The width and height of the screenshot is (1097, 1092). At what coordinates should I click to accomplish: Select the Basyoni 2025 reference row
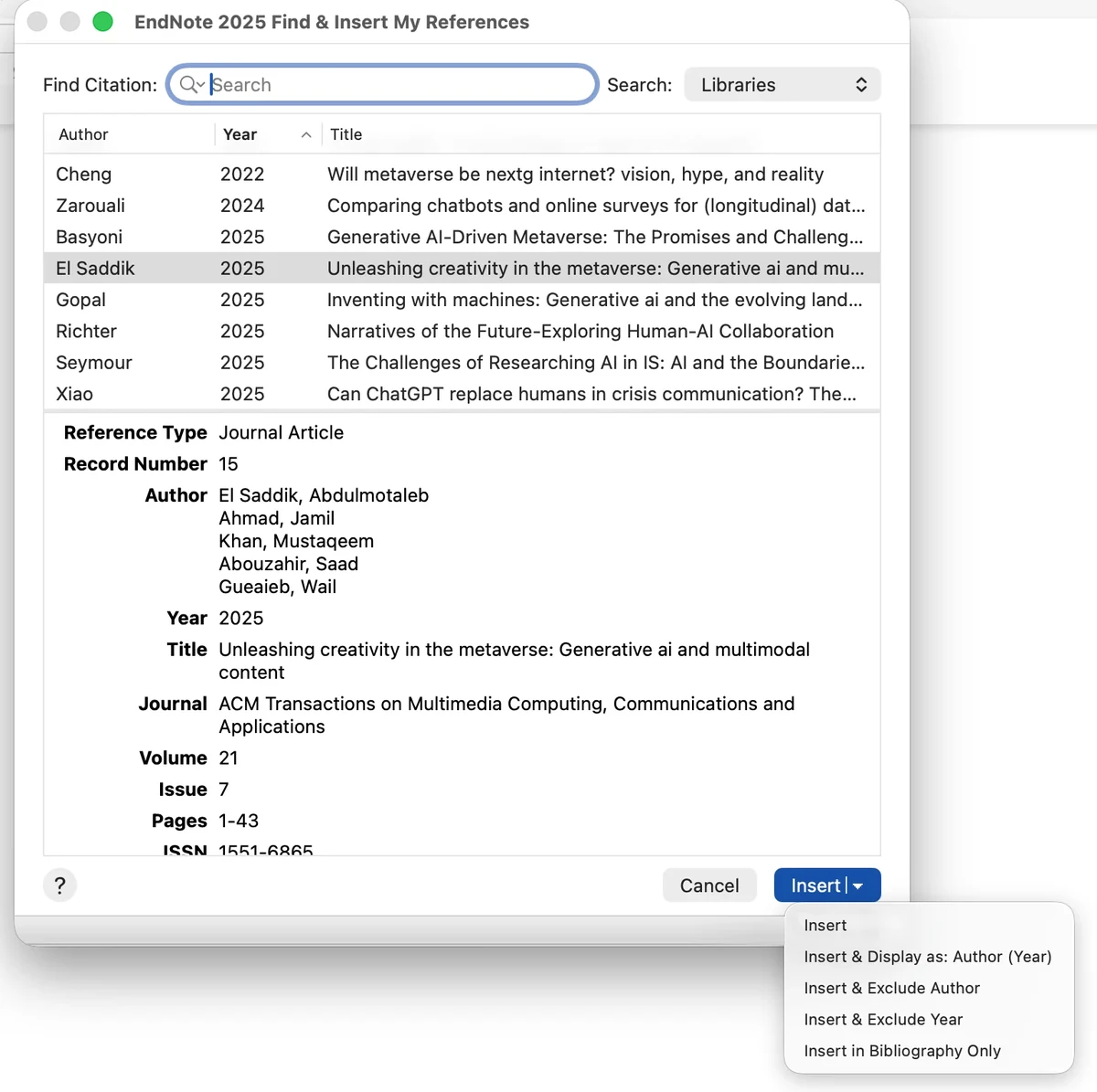pos(462,237)
